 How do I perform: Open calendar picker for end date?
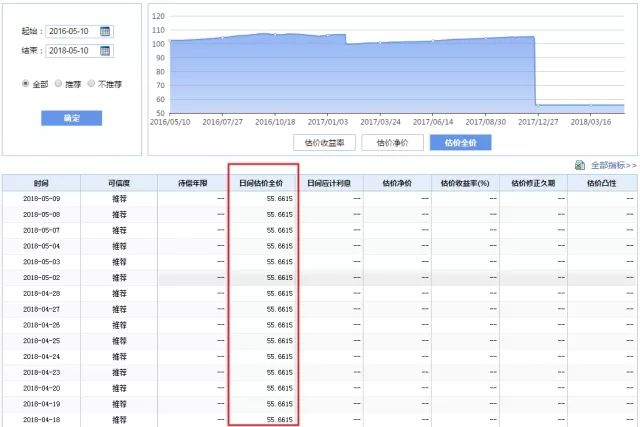pyautogui.click(x=105, y=51)
